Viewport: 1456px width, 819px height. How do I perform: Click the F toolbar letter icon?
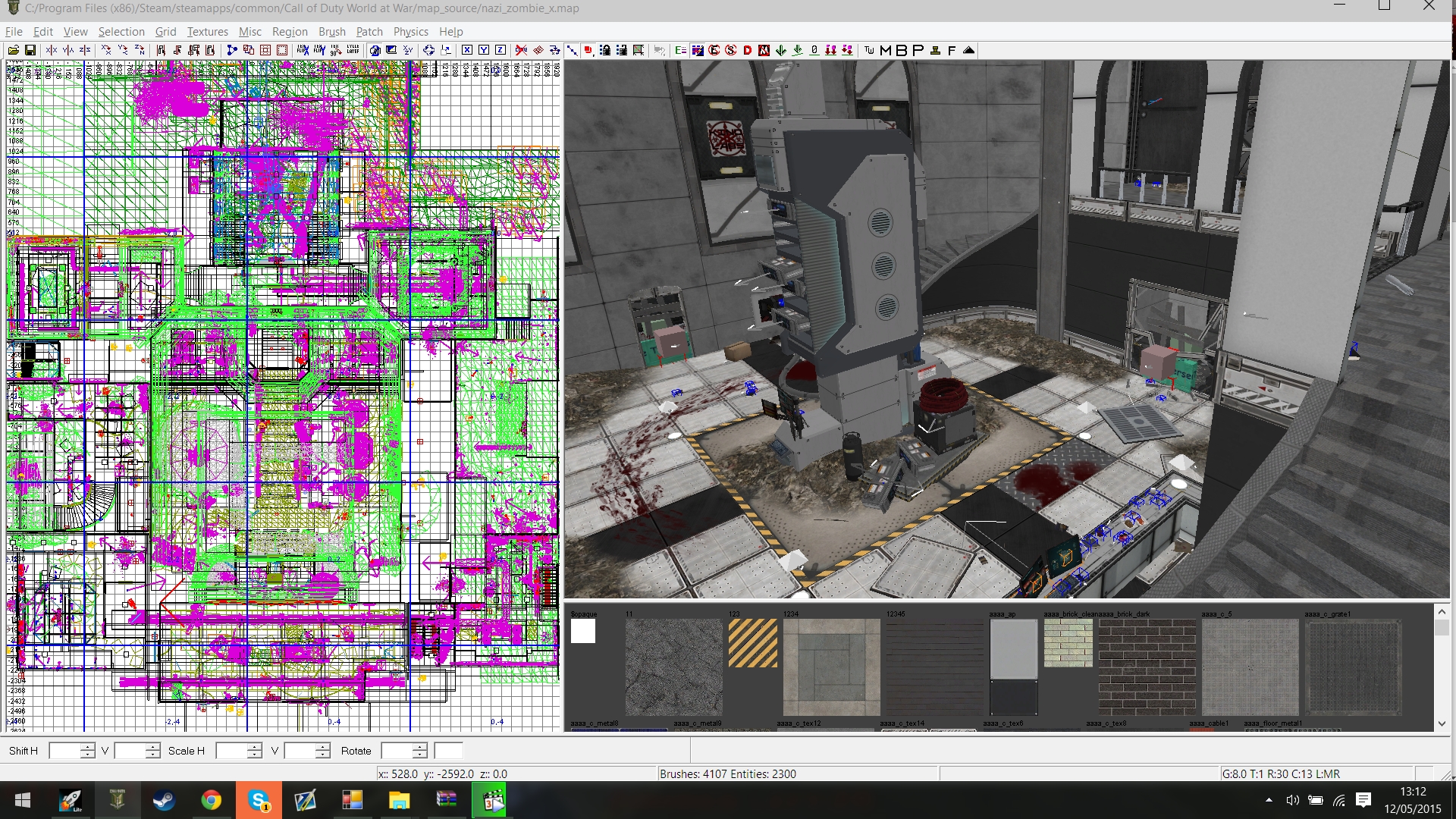952,50
